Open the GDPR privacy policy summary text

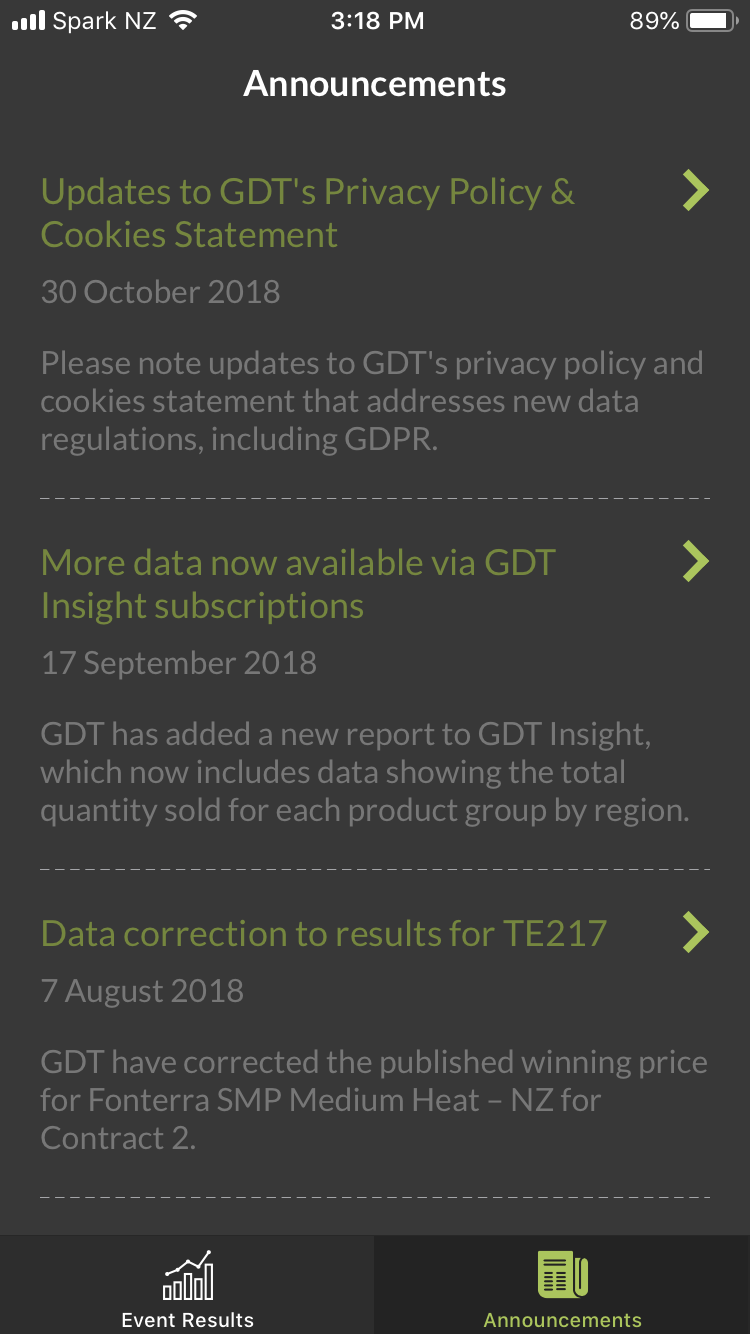point(372,401)
